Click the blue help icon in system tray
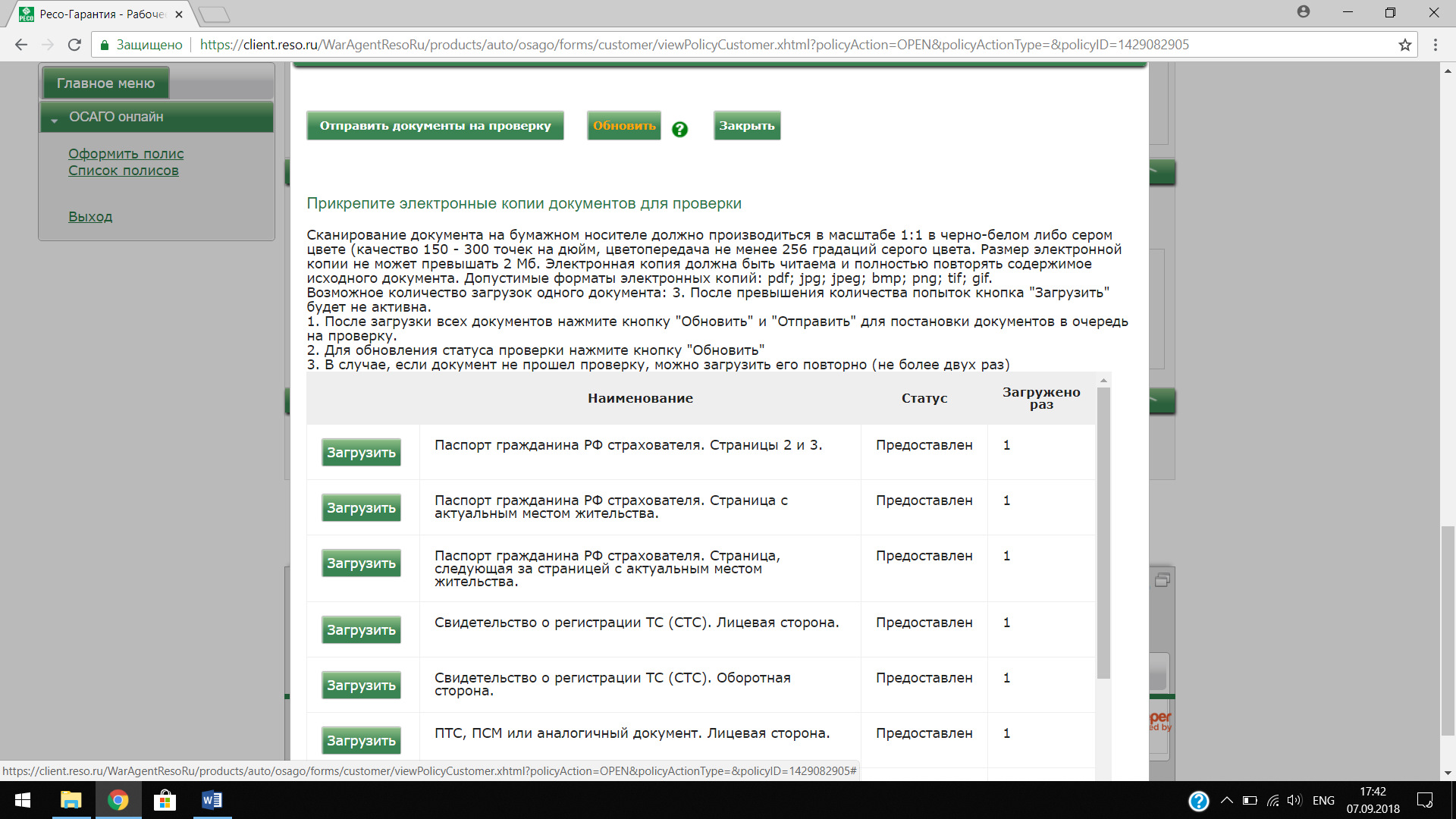The height and width of the screenshot is (819, 1456). 1199,801
